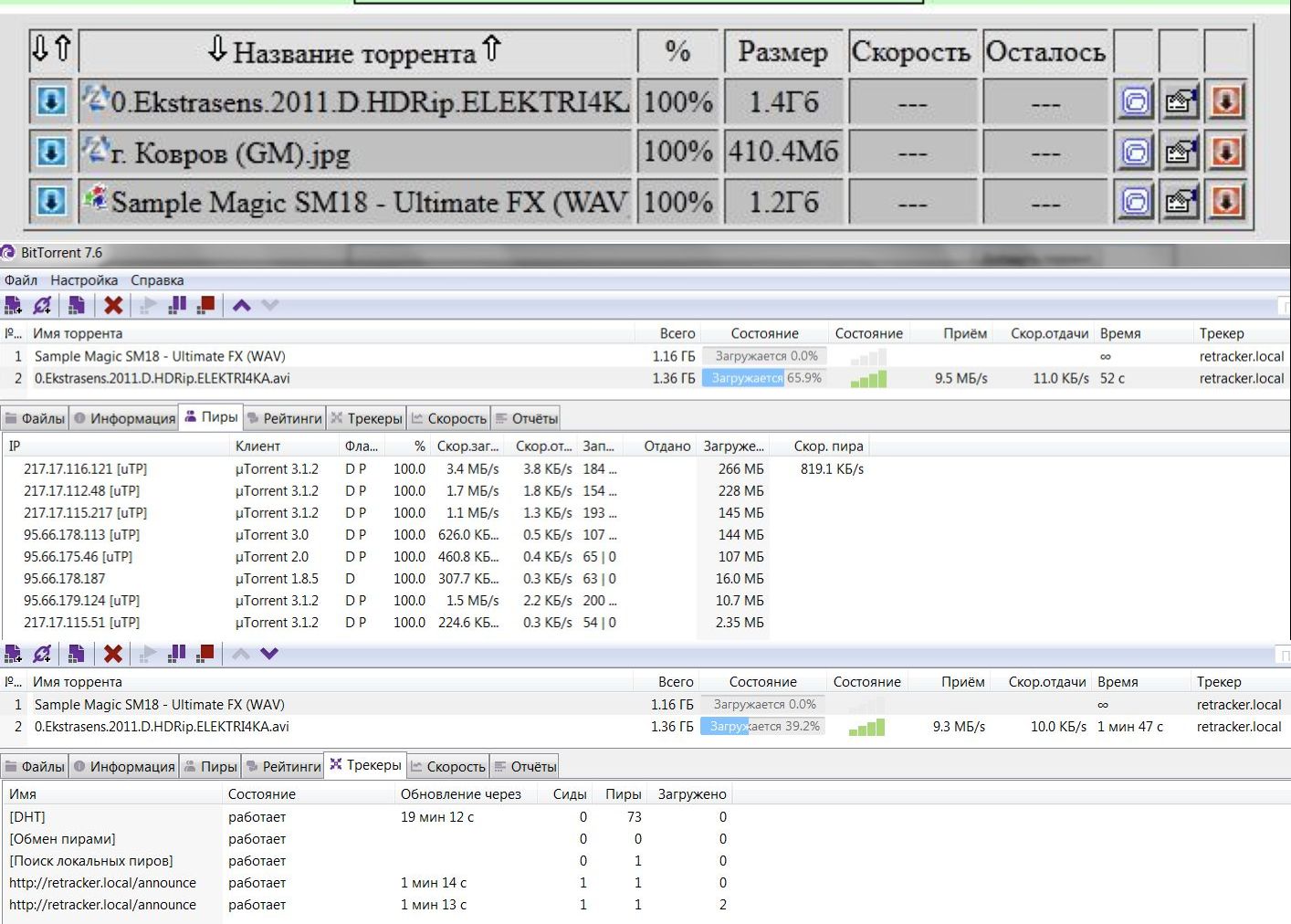
Task: Click the orange arrow icon in the 1.2Гб row
Action: [1225, 201]
